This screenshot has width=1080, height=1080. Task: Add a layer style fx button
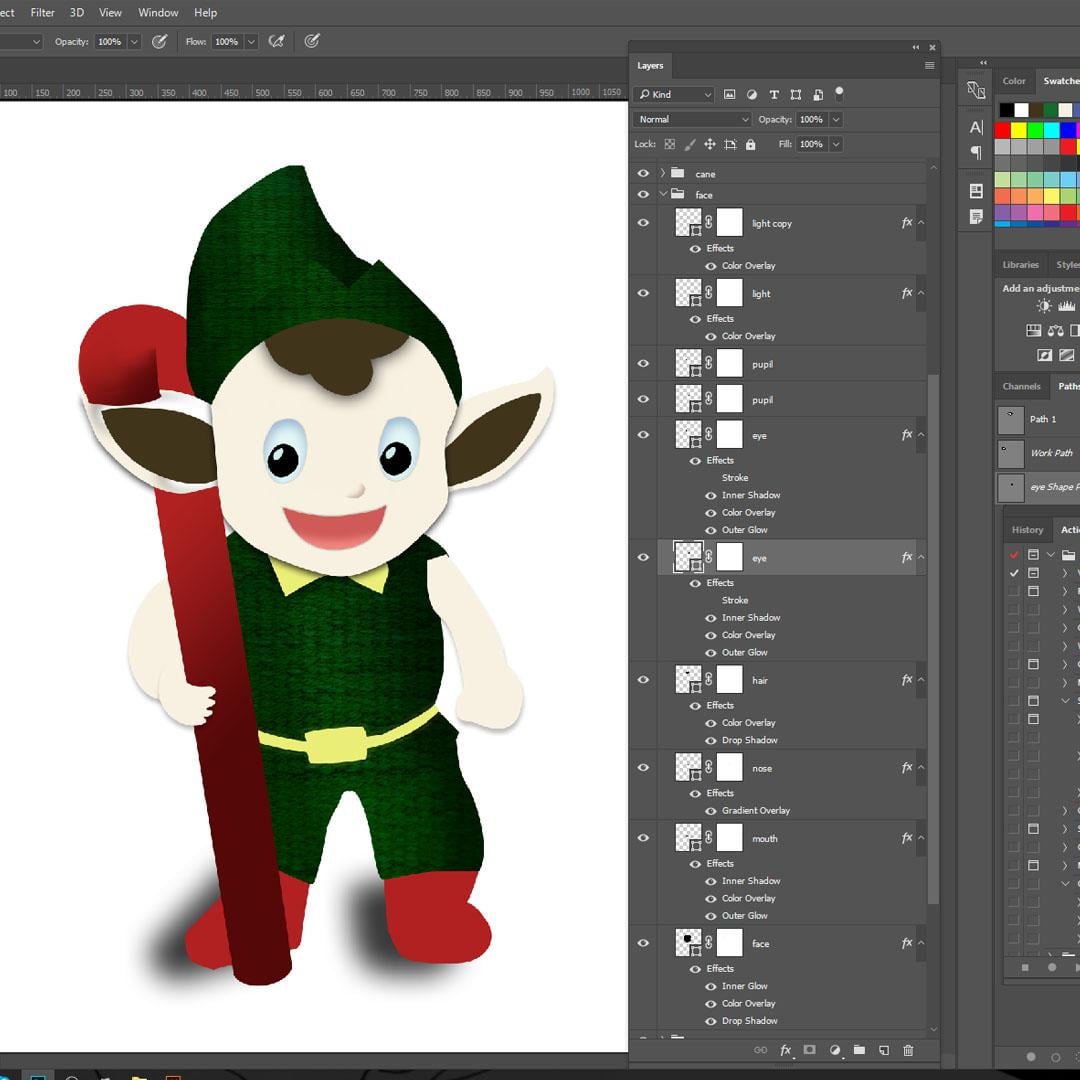click(785, 1050)
